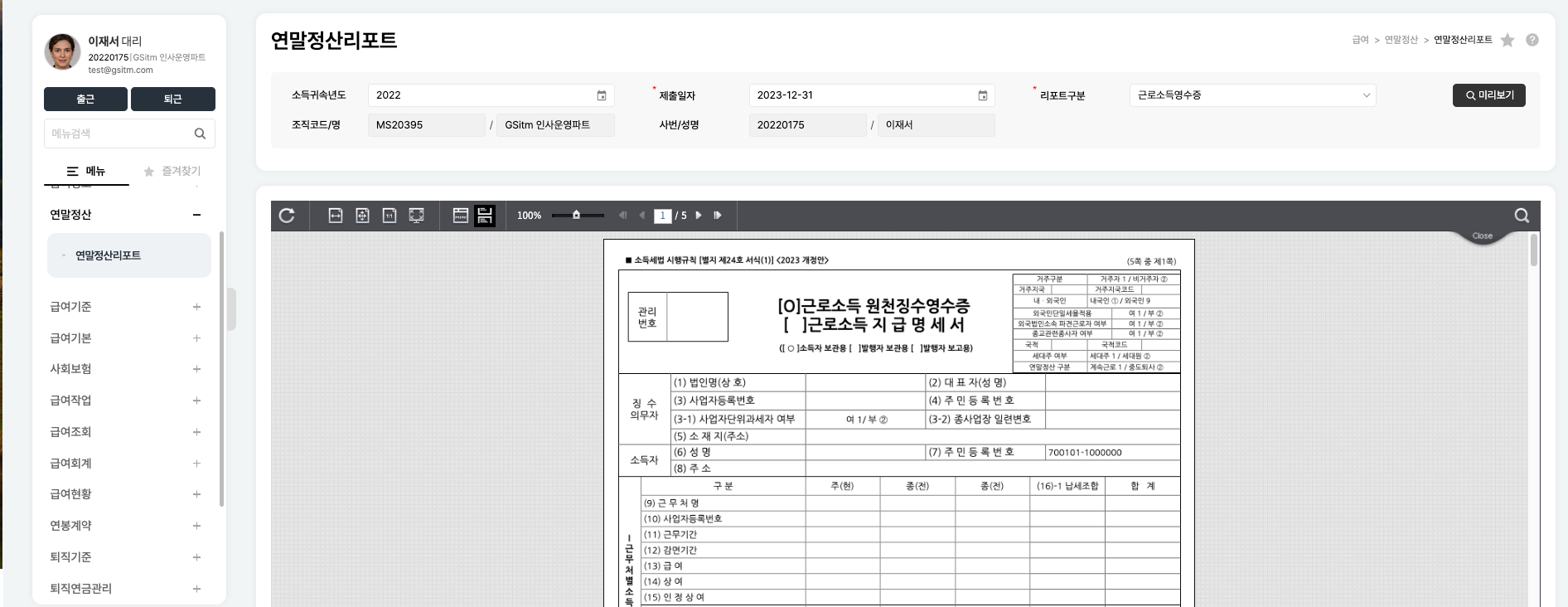The height and width of the screenshot is (607, 1568).
Task: Switch to the 즐겨찾기 tab
Action: click(x=172, y=171)
